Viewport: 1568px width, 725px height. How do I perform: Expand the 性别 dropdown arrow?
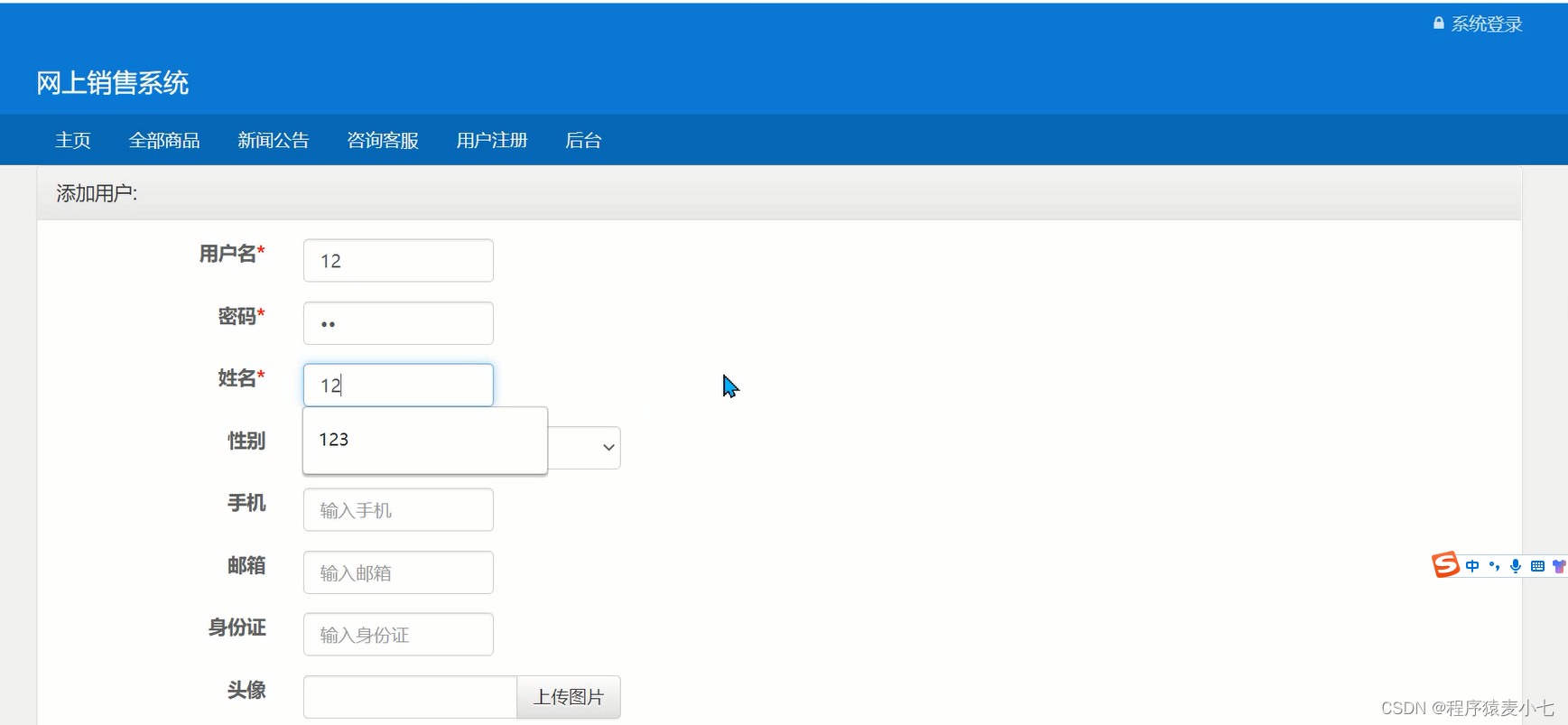[x=608, y=448]
